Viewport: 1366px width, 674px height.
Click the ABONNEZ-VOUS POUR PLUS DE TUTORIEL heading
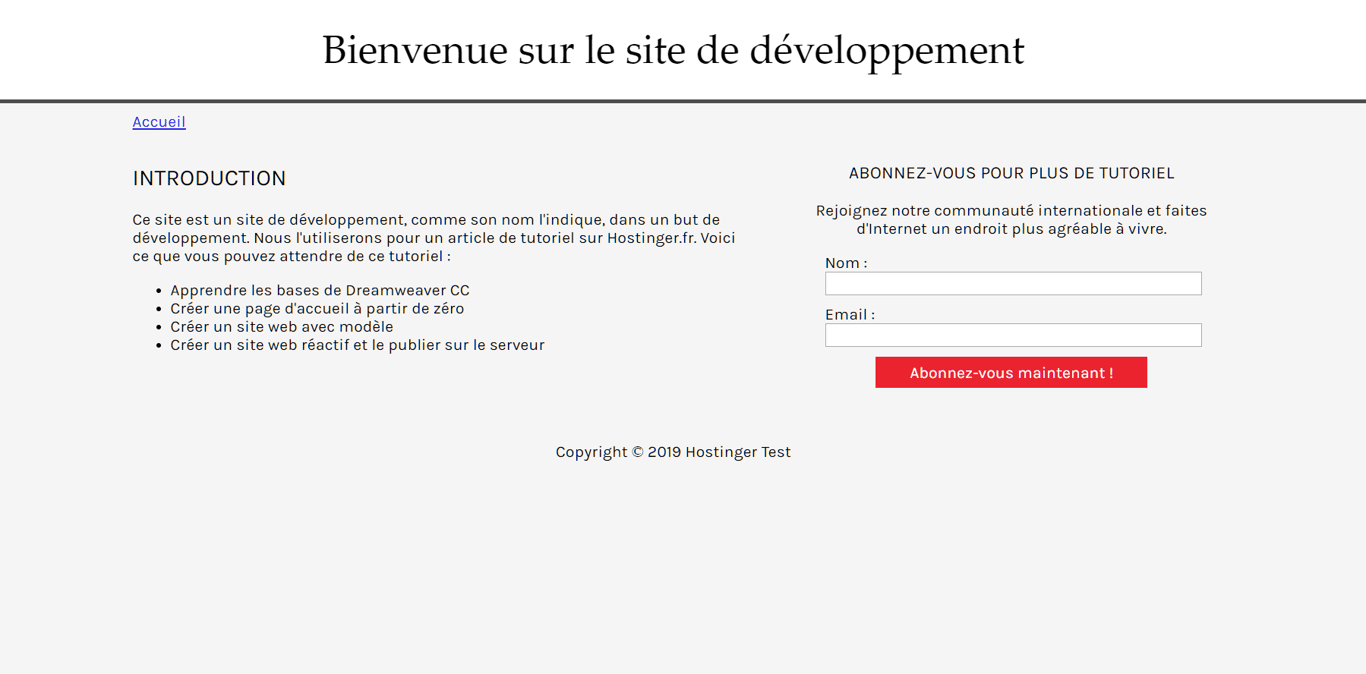(x=1011, y=172)
